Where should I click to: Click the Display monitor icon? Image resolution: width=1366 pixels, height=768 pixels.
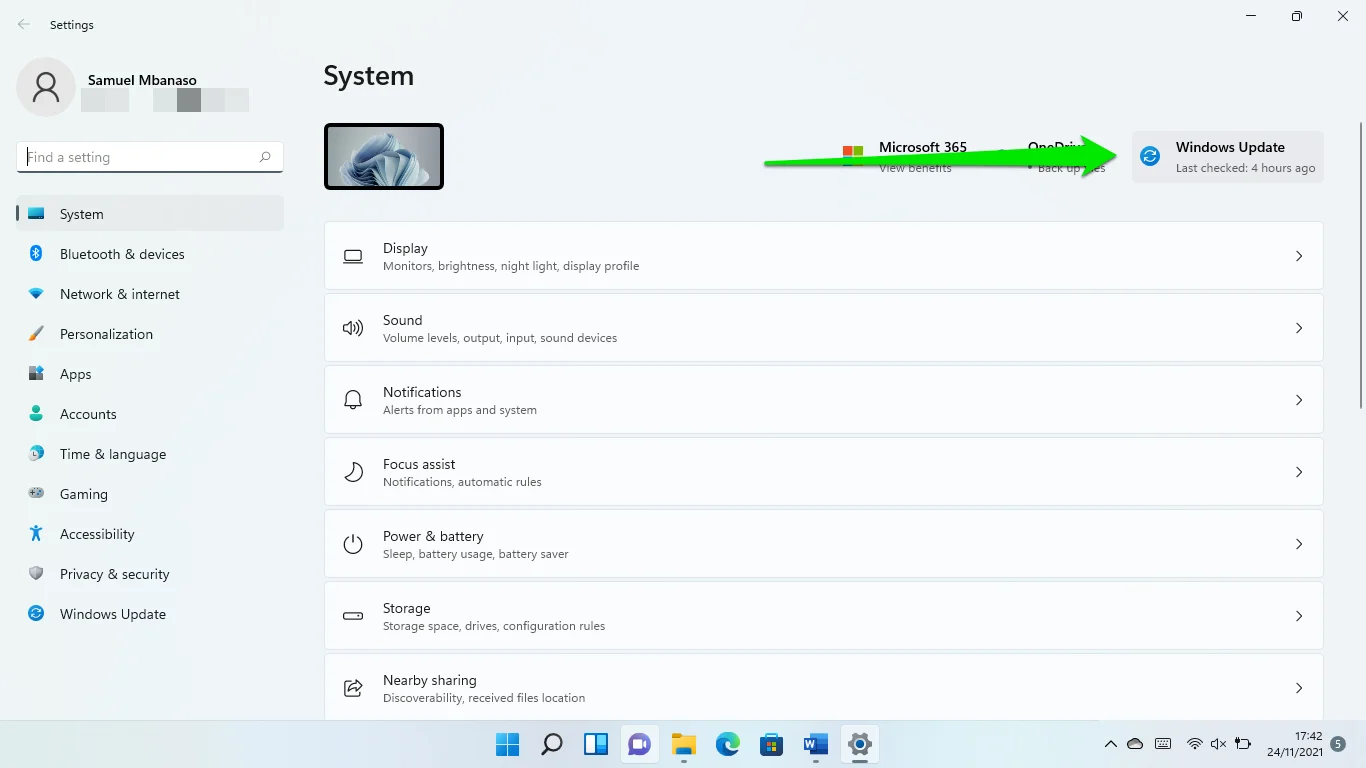pos(353,256)
